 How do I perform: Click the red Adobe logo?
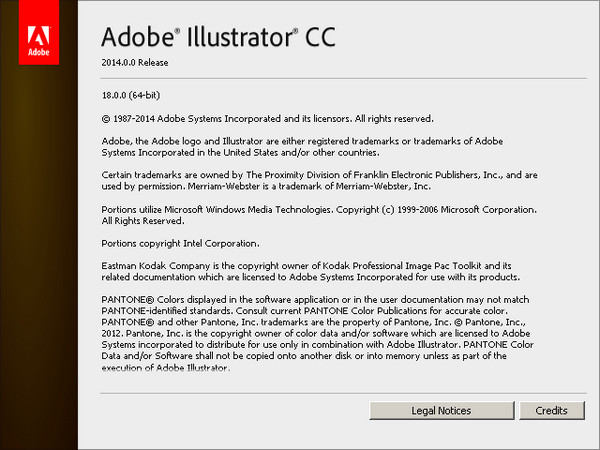coord(40,32)
